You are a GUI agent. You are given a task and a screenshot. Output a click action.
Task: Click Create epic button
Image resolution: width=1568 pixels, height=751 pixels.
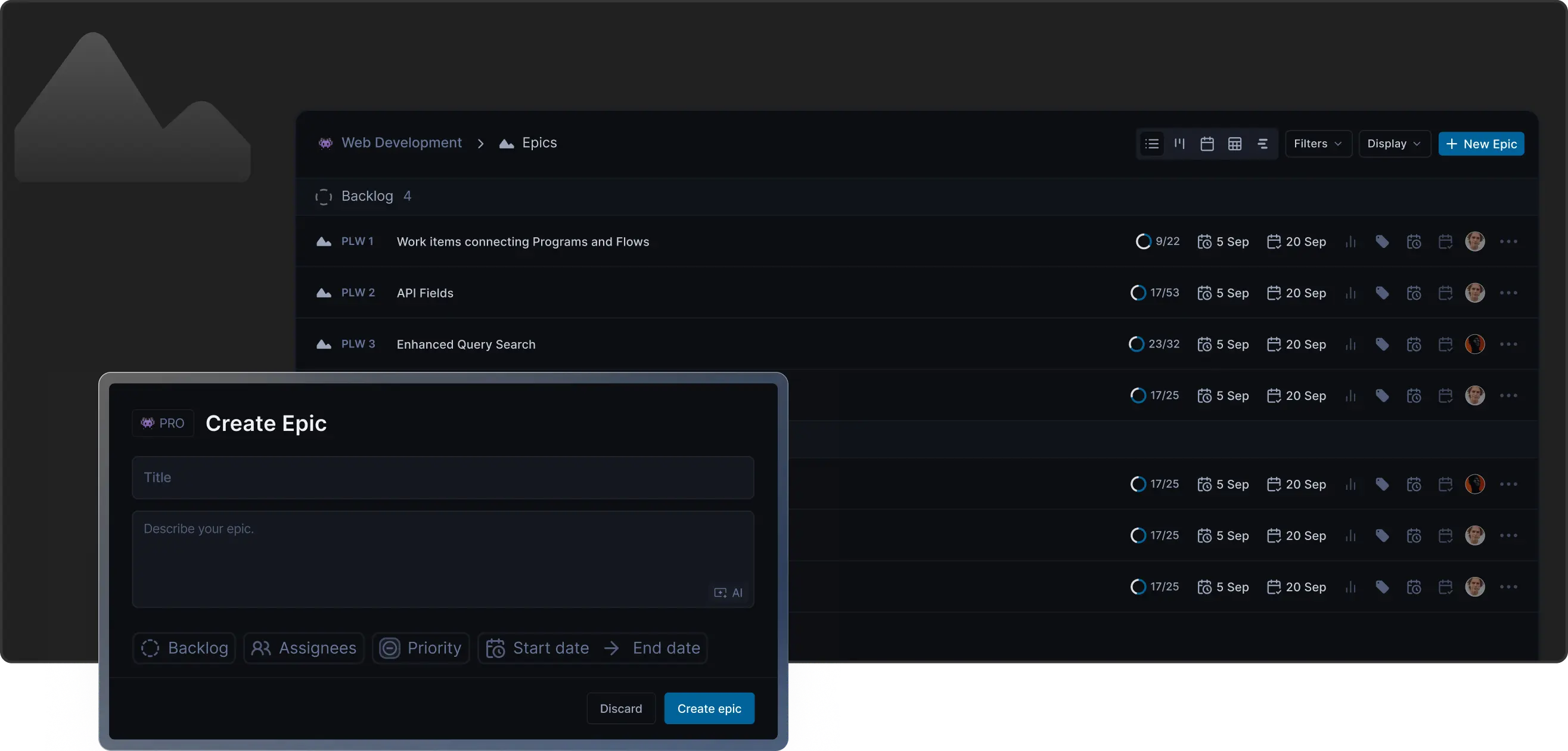click(x=709, y=709)
